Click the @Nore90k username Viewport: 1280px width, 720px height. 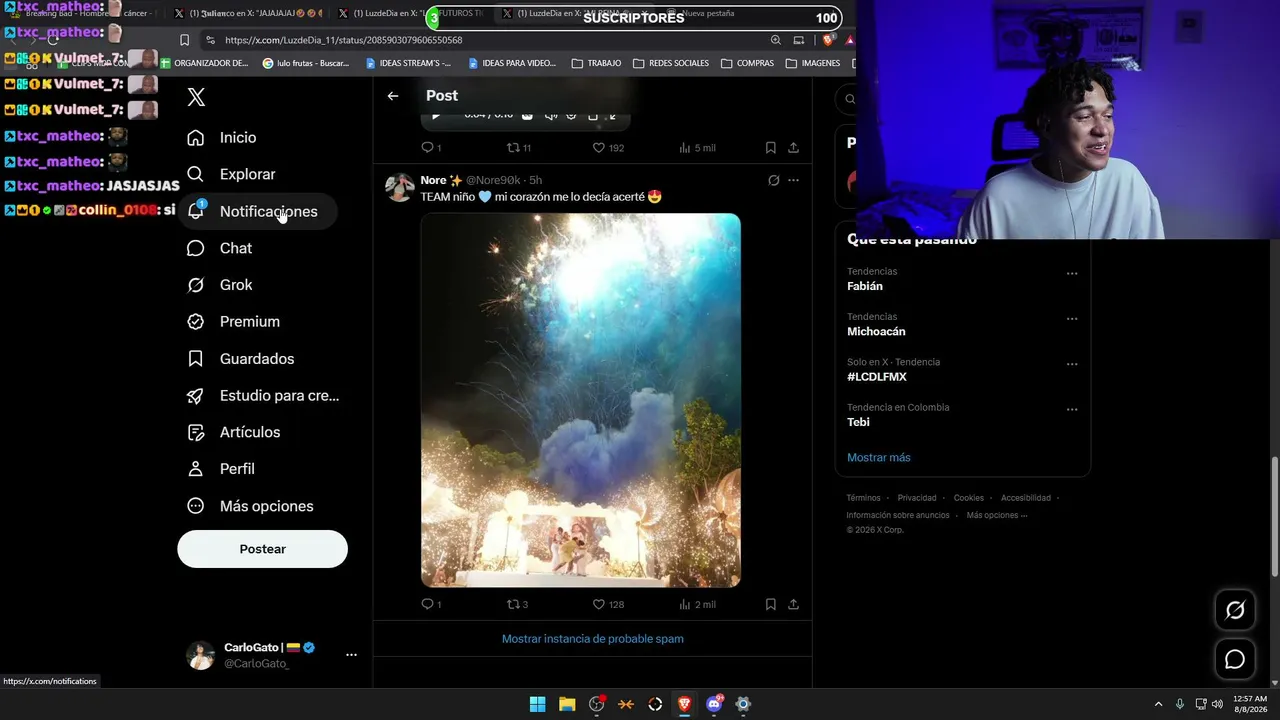pos(493,180)
